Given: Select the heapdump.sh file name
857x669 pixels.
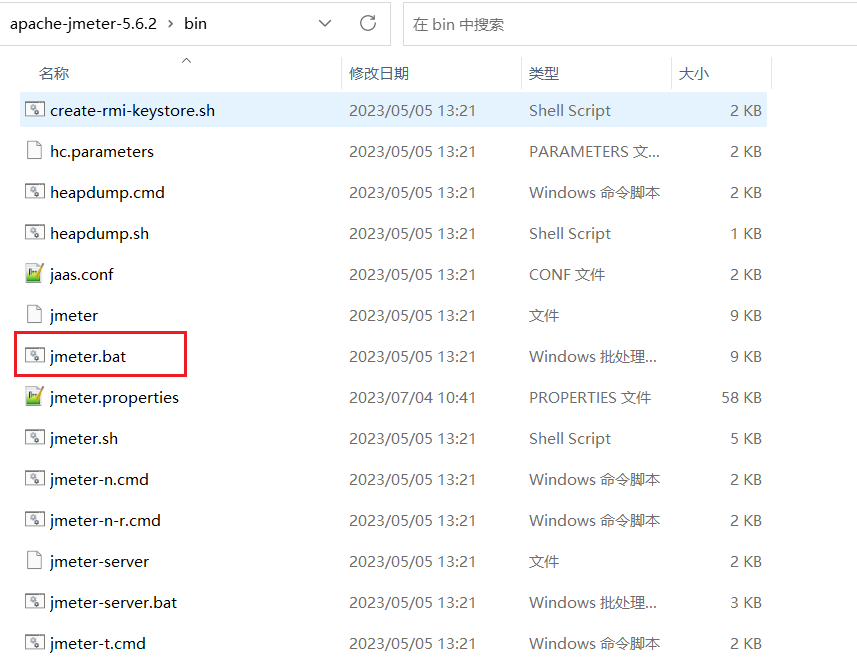Looking at the screenshot, I should click(x=99, y=234).
